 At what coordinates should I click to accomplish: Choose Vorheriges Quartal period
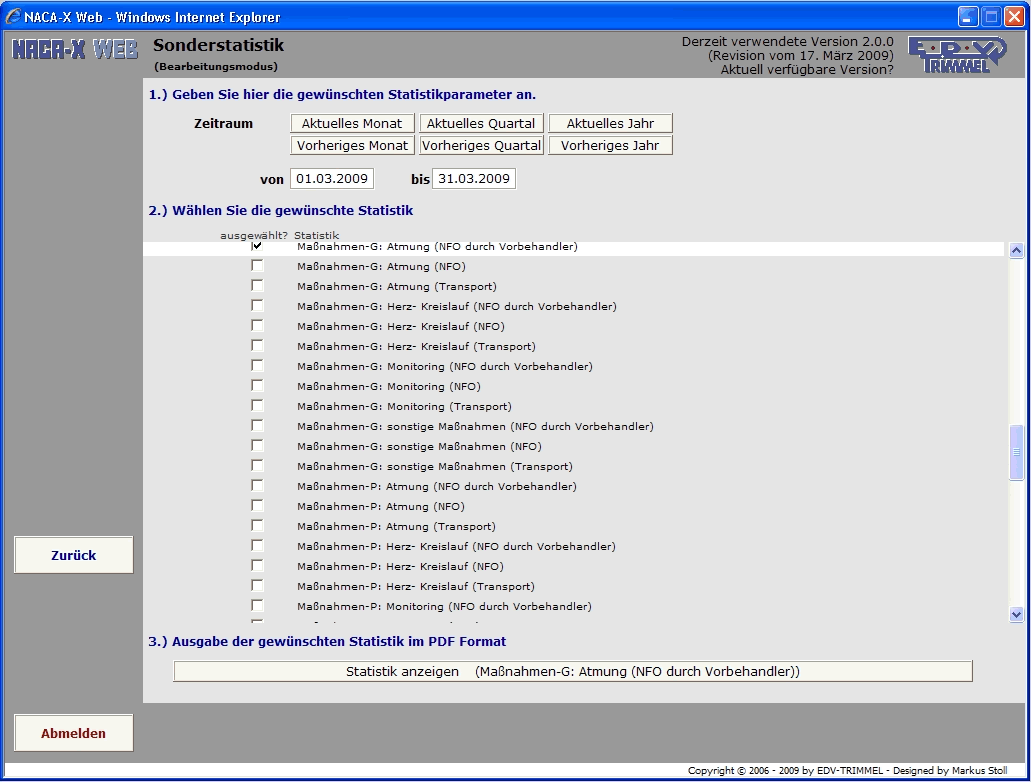pos(481,145)
